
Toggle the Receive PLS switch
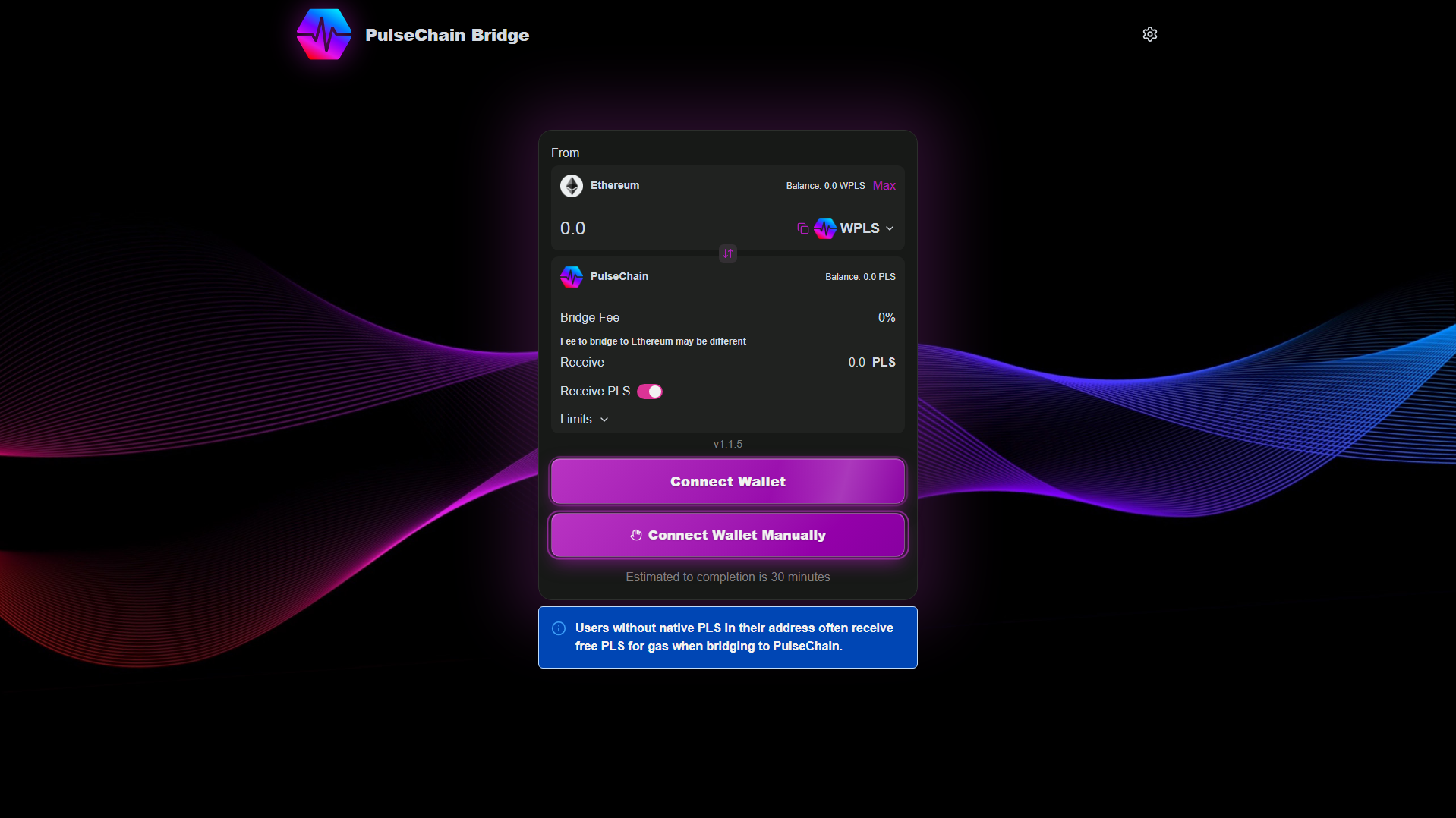(x=650, y=392)
